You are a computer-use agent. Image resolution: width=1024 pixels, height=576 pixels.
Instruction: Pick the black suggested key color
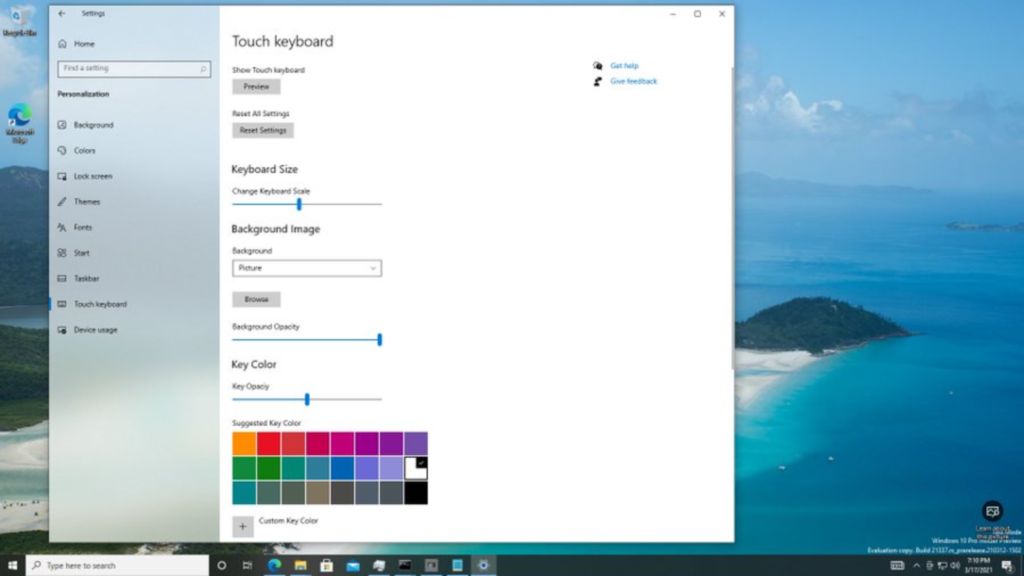[415, 493]
